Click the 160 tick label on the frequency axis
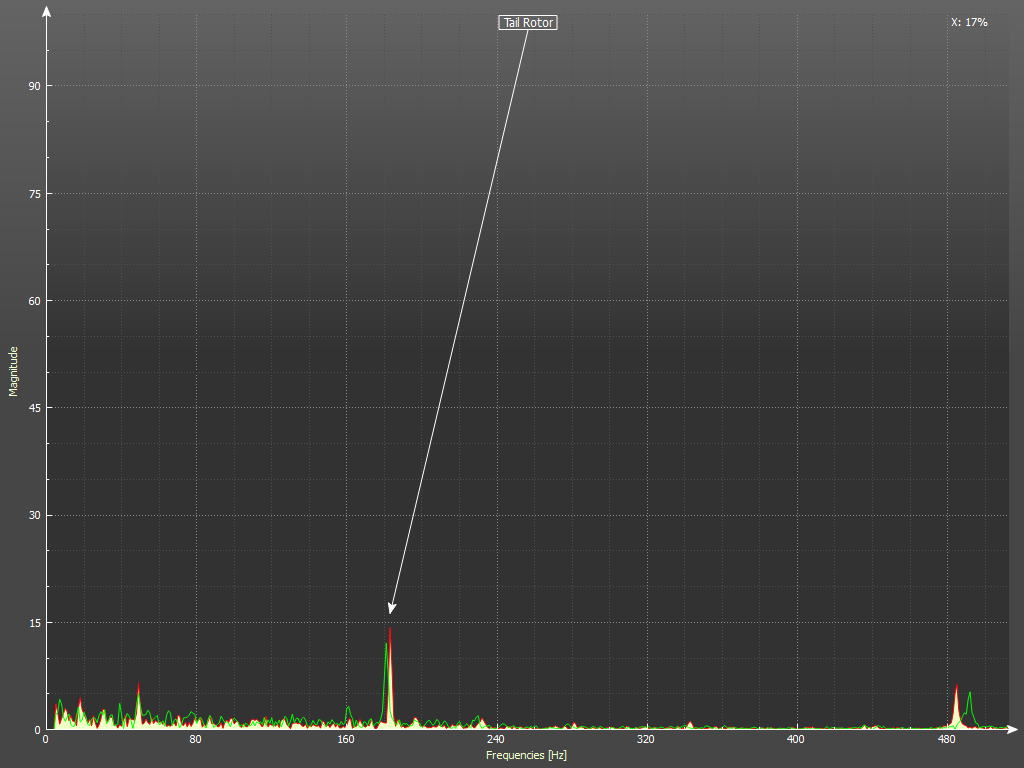This screenshot has height=768, width=1024. 346,740
